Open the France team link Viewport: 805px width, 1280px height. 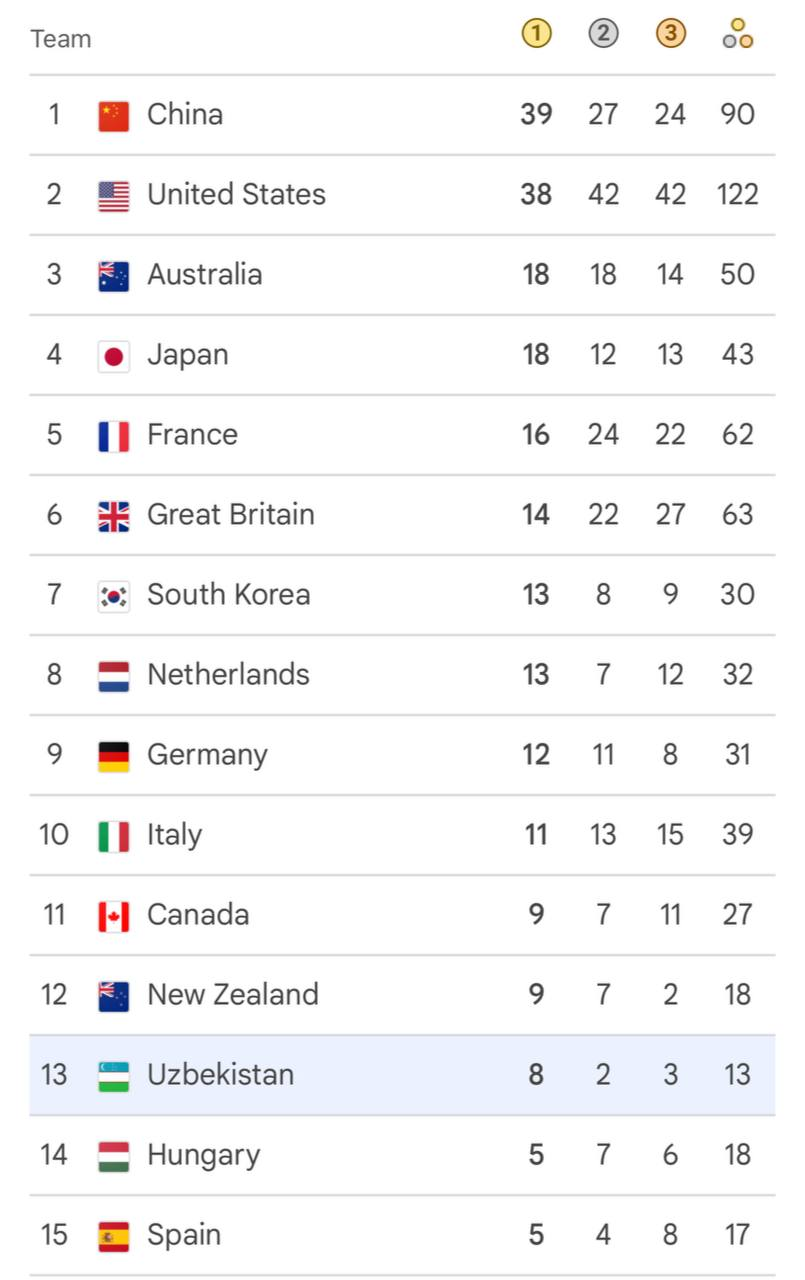(x=192, y=434)
